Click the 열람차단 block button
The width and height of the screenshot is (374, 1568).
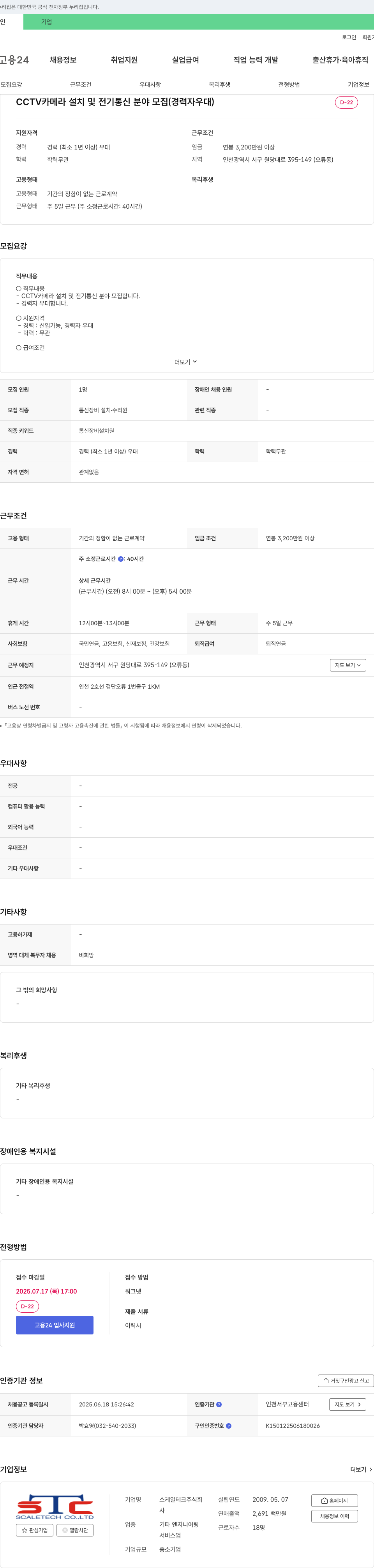click(x=75, y=1529)
